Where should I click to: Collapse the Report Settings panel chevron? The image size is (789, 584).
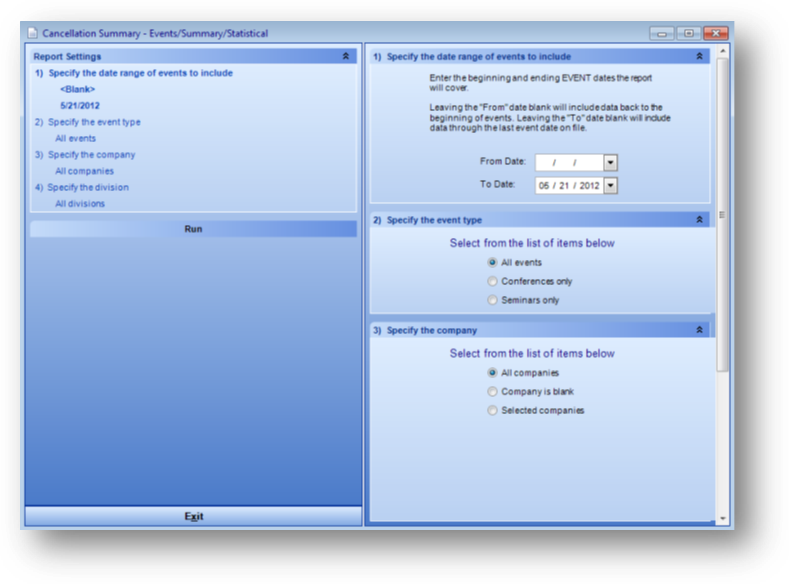[x=345, y=57]
